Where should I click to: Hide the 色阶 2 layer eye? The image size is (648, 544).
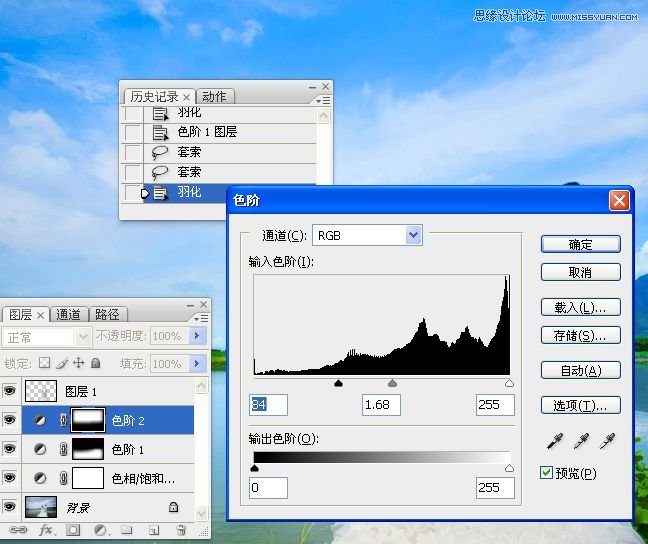coord(9,420)
